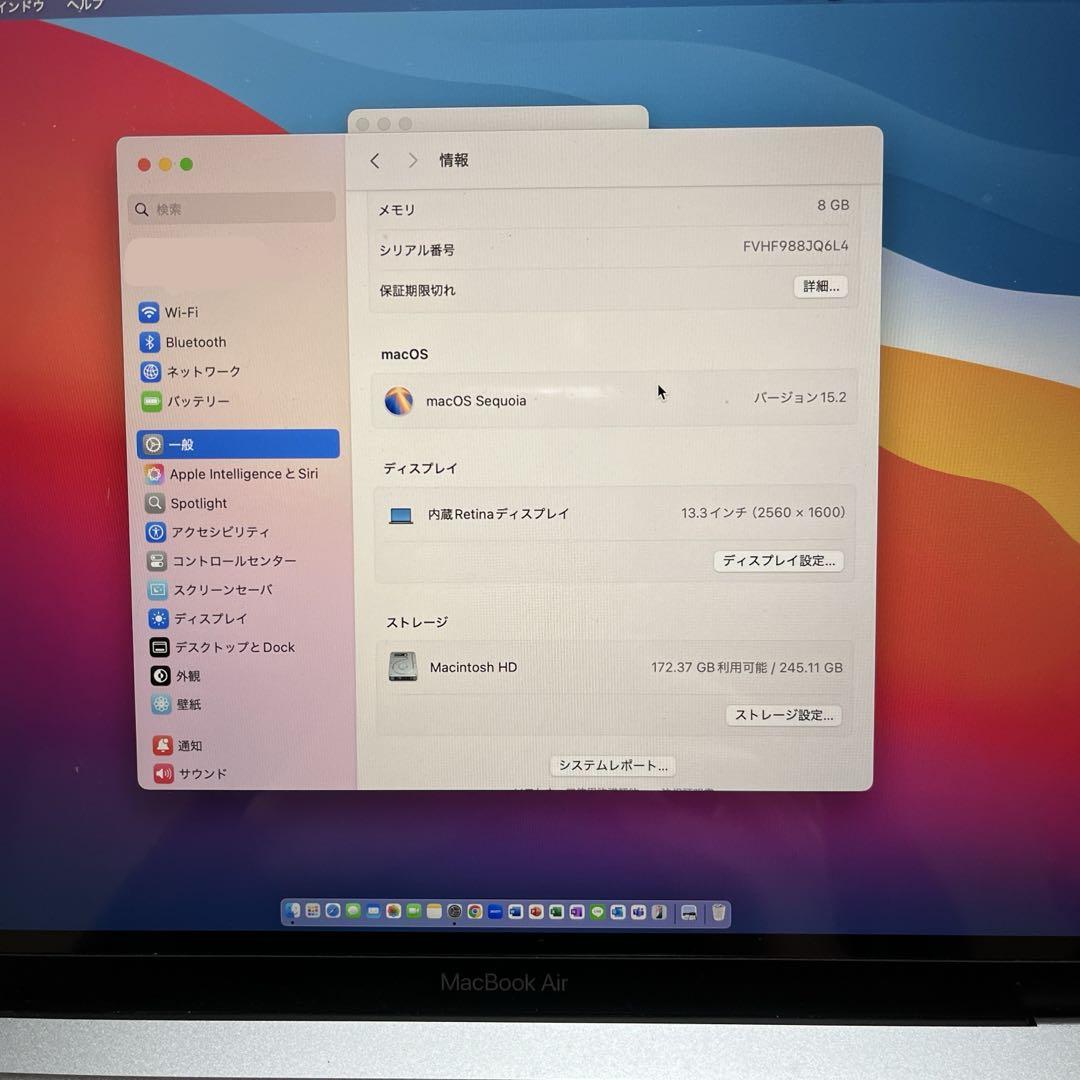Viewport: 1080px width, 1080px height.
Task: Open System Settings icon in the Dock
Action: (455, 911)
